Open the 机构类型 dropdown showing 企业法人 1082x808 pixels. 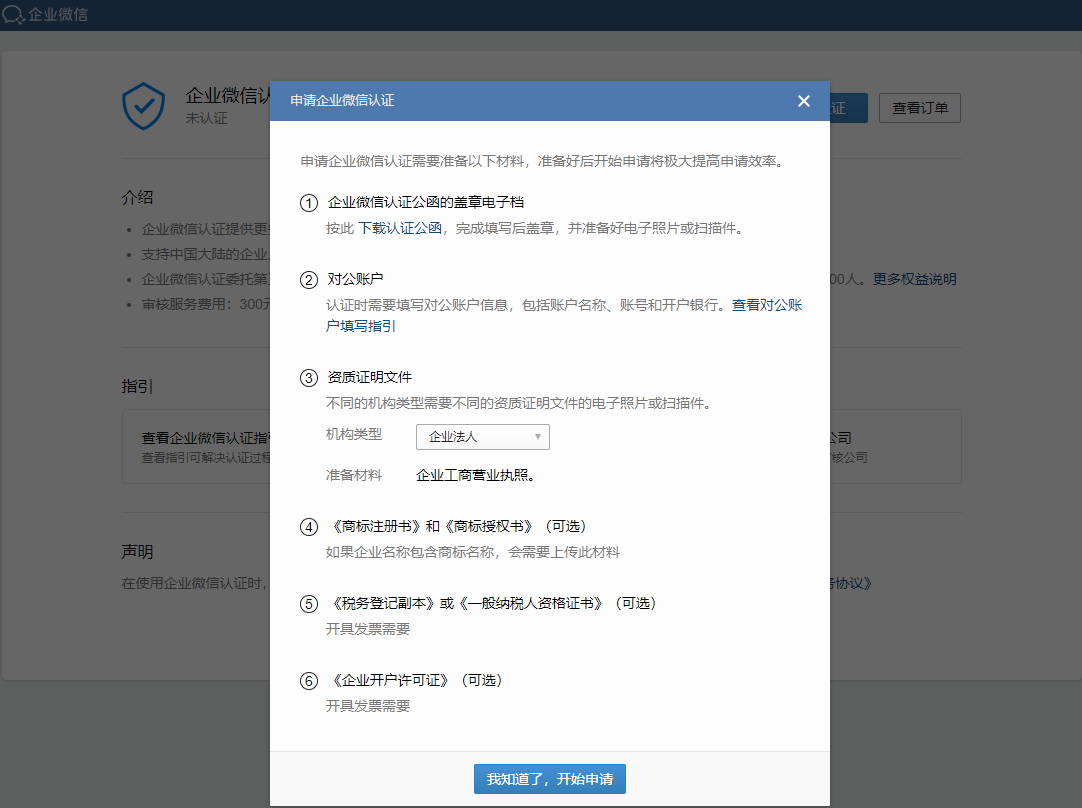(x=483, y=437)
